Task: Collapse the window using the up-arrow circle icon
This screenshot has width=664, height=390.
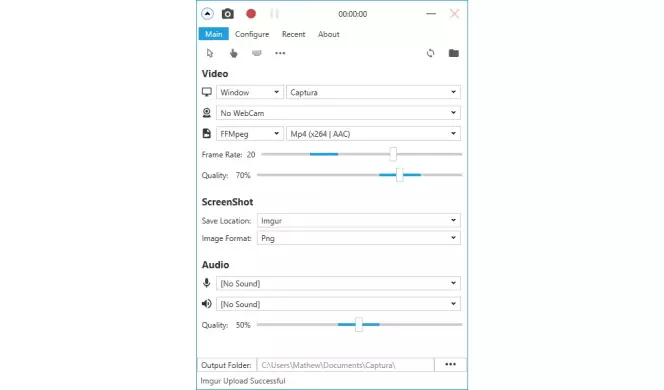Action: pos(207,14)
